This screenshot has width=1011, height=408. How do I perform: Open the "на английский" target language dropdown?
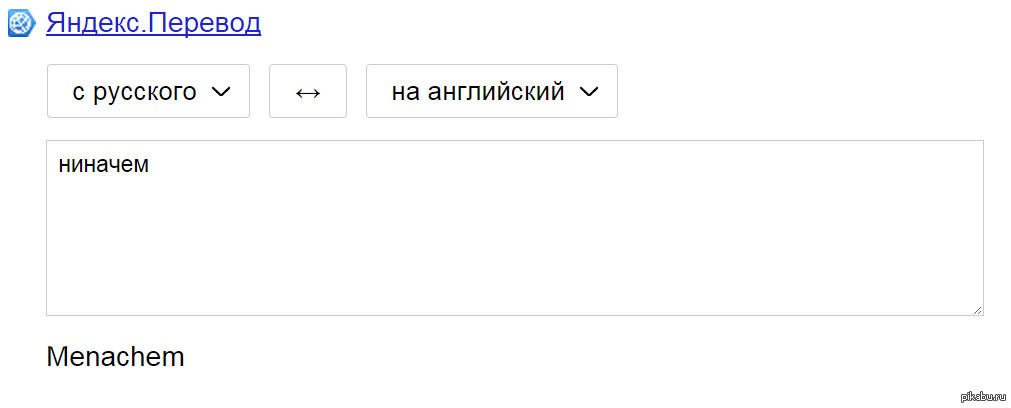tap(491, 91)
